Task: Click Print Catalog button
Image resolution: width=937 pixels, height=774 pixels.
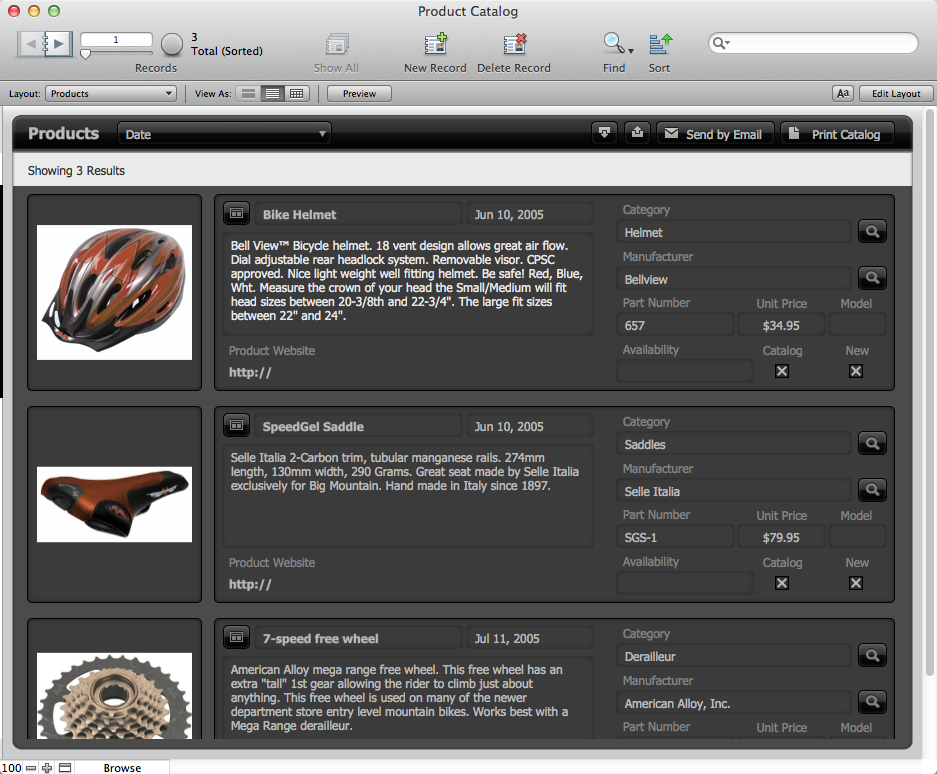Action: 838,134
